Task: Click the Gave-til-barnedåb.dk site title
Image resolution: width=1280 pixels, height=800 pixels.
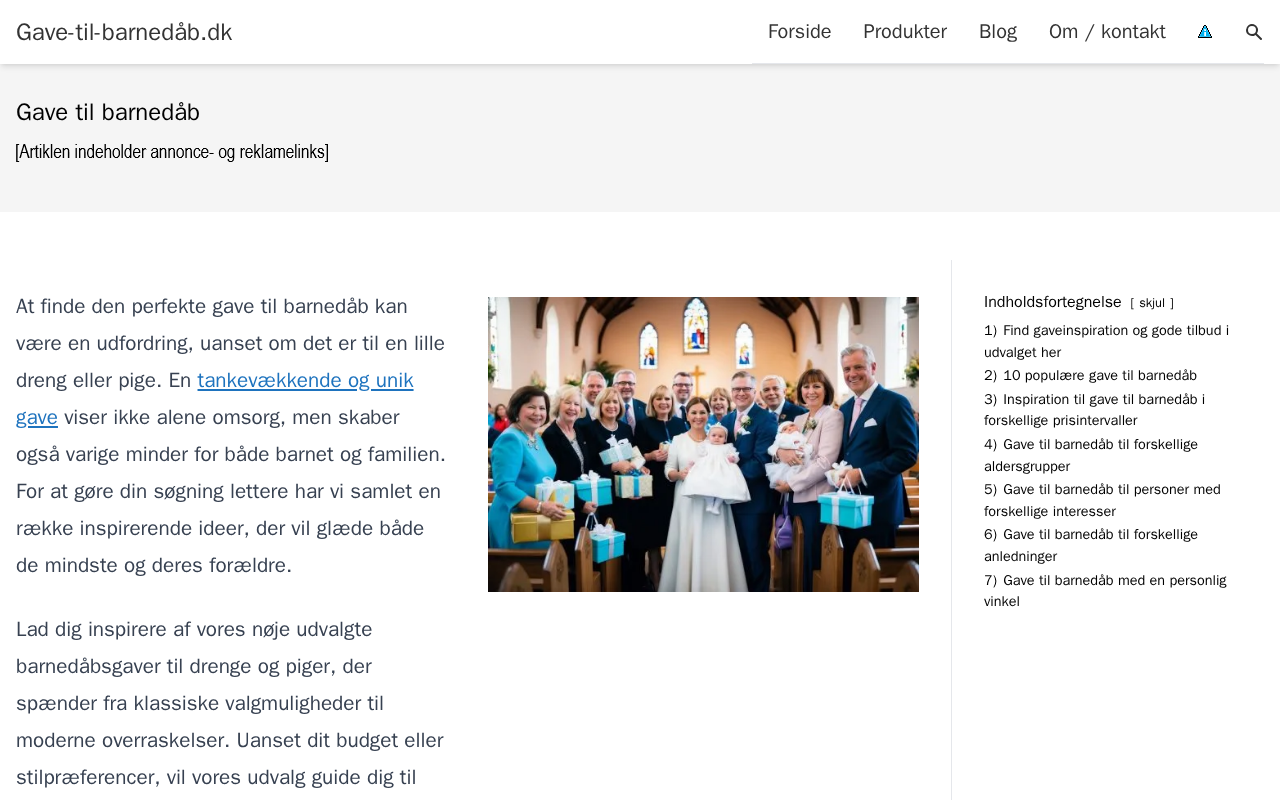Action: (124, 32)
